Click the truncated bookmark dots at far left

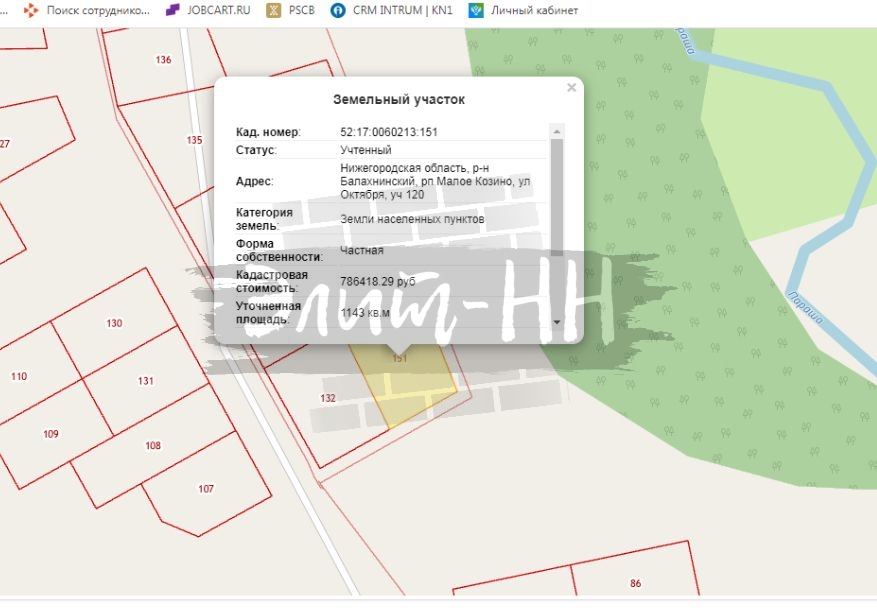[7, 11]
